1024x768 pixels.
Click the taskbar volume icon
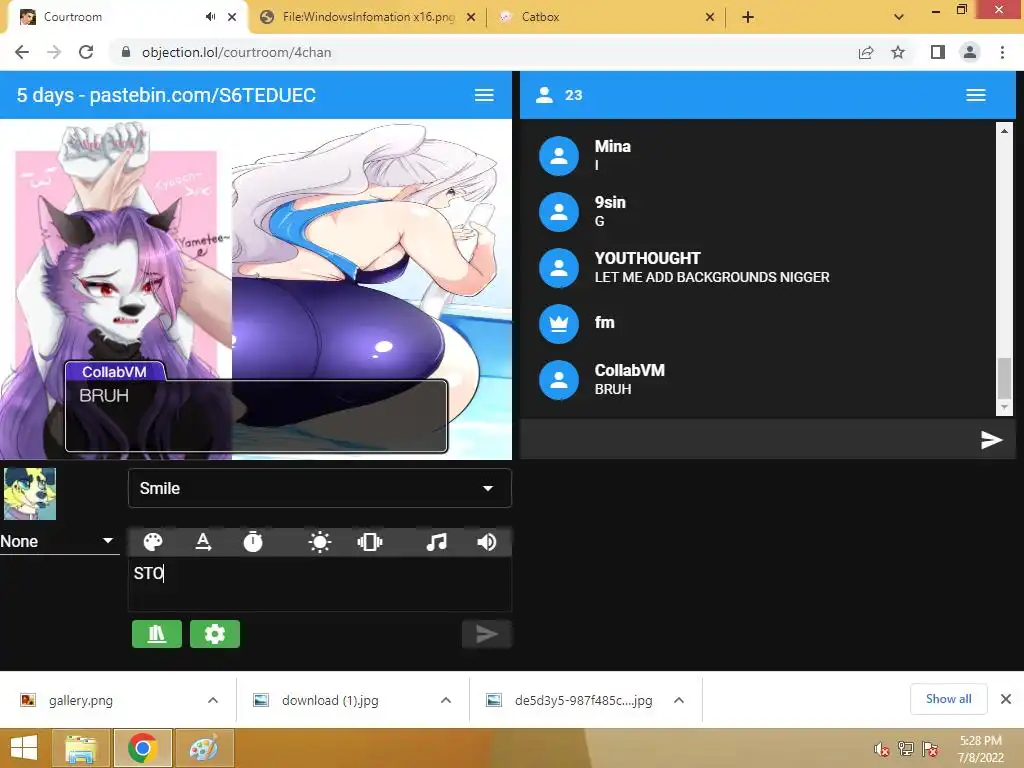pos(882,749)
